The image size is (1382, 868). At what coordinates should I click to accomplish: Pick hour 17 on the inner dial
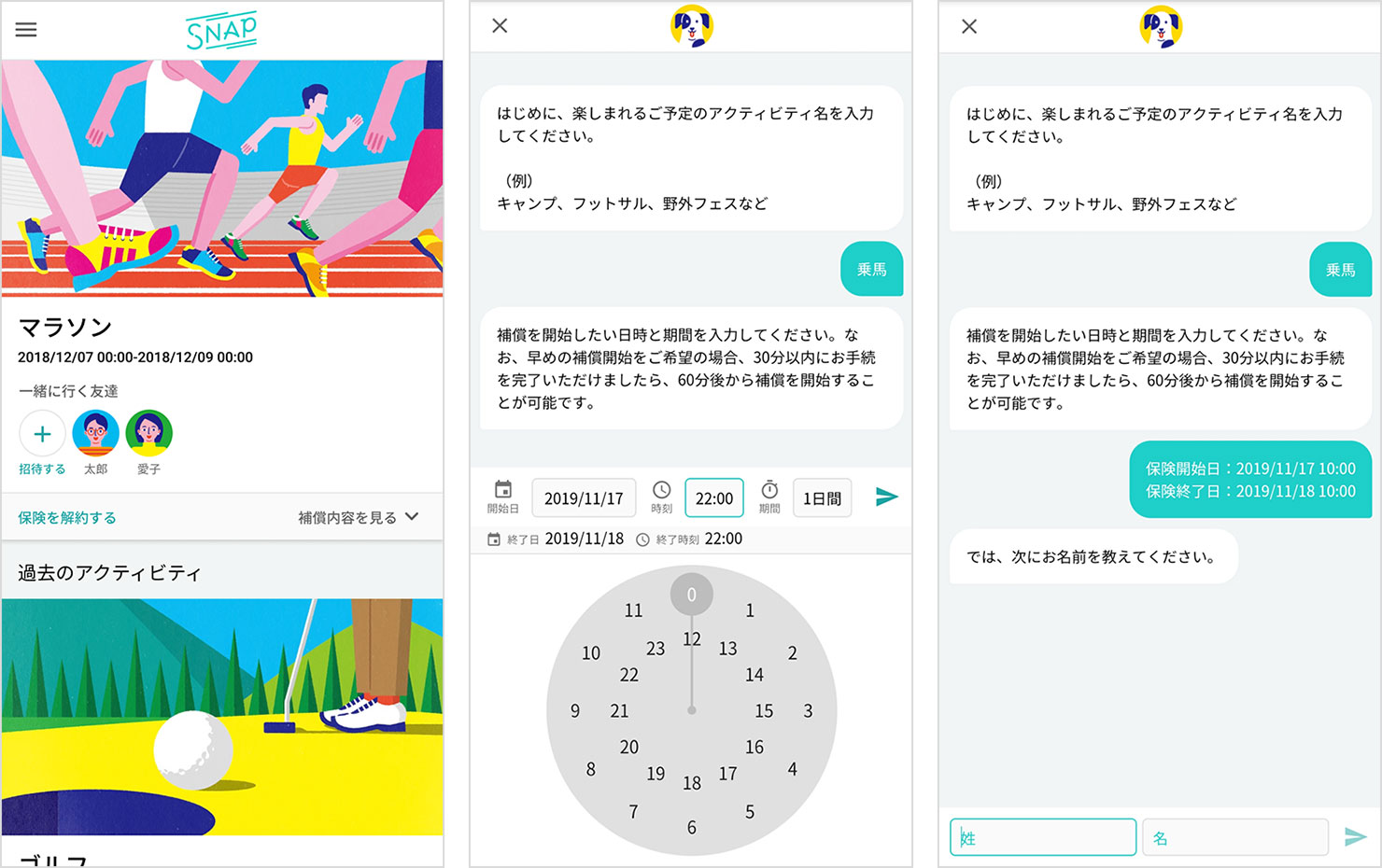click(x=727, y=774)
